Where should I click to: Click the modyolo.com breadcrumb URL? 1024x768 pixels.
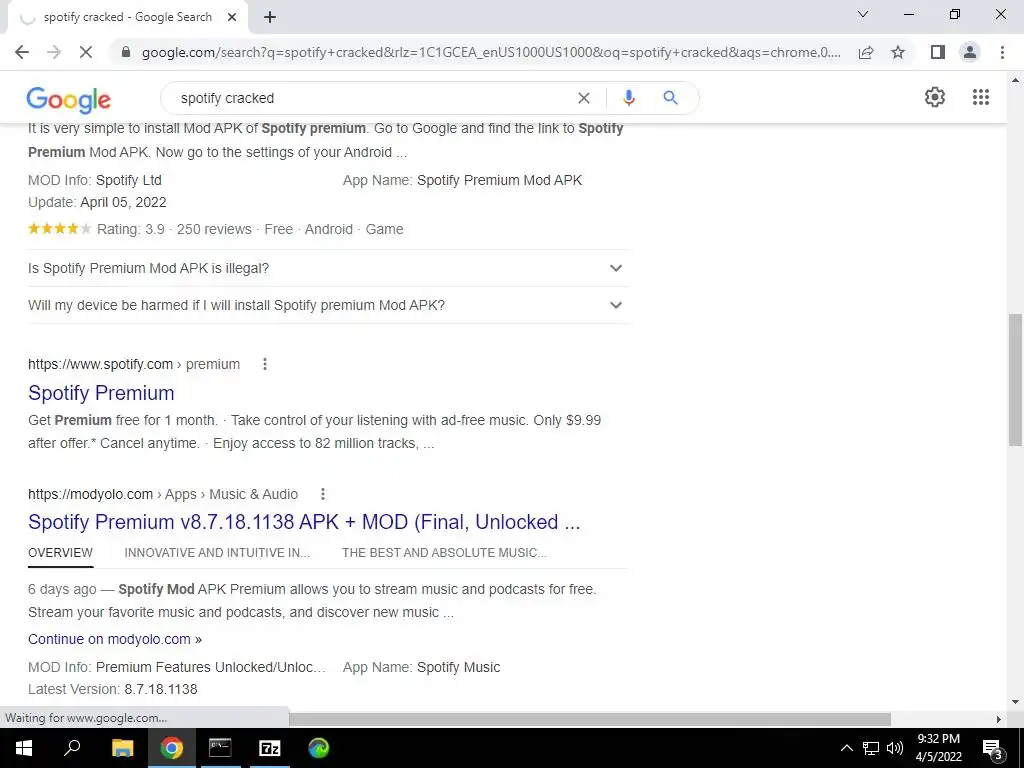[163, 494]
